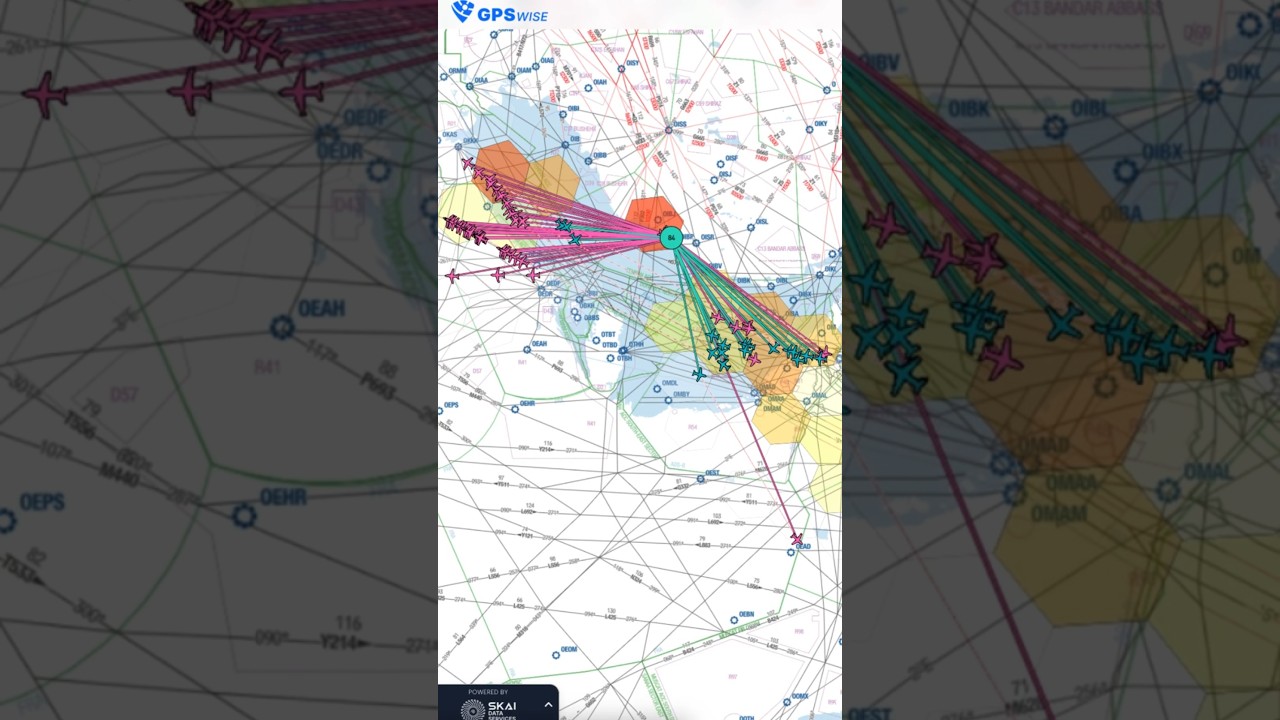The width and height of the screenshot is (1280, 720).
Task: Select the OOMX airport marker
Action: coord(787,702)
